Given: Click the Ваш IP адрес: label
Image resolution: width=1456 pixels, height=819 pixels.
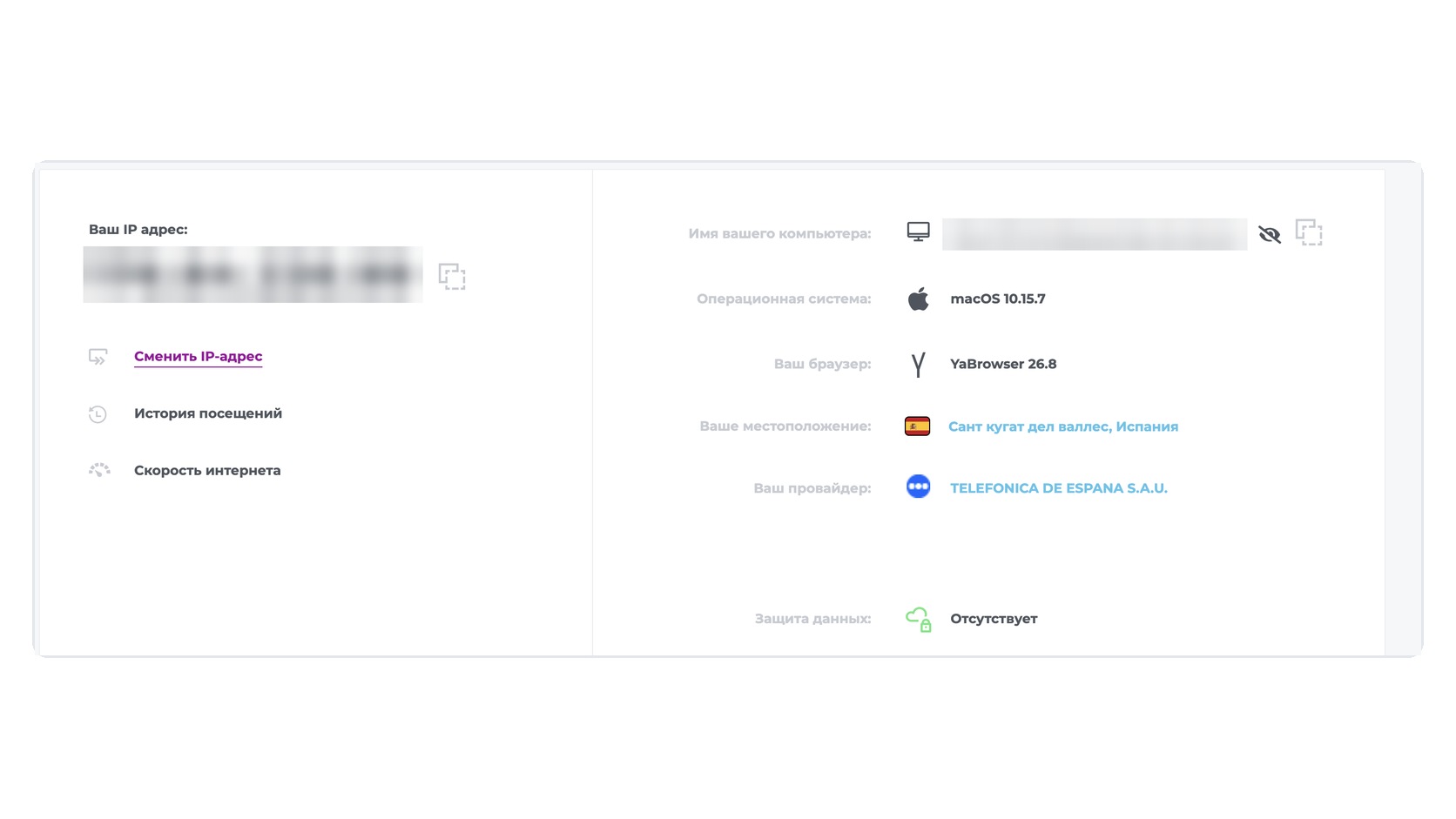Looking at the screenshot, I should pyautogui.click(x=138, y=230).
